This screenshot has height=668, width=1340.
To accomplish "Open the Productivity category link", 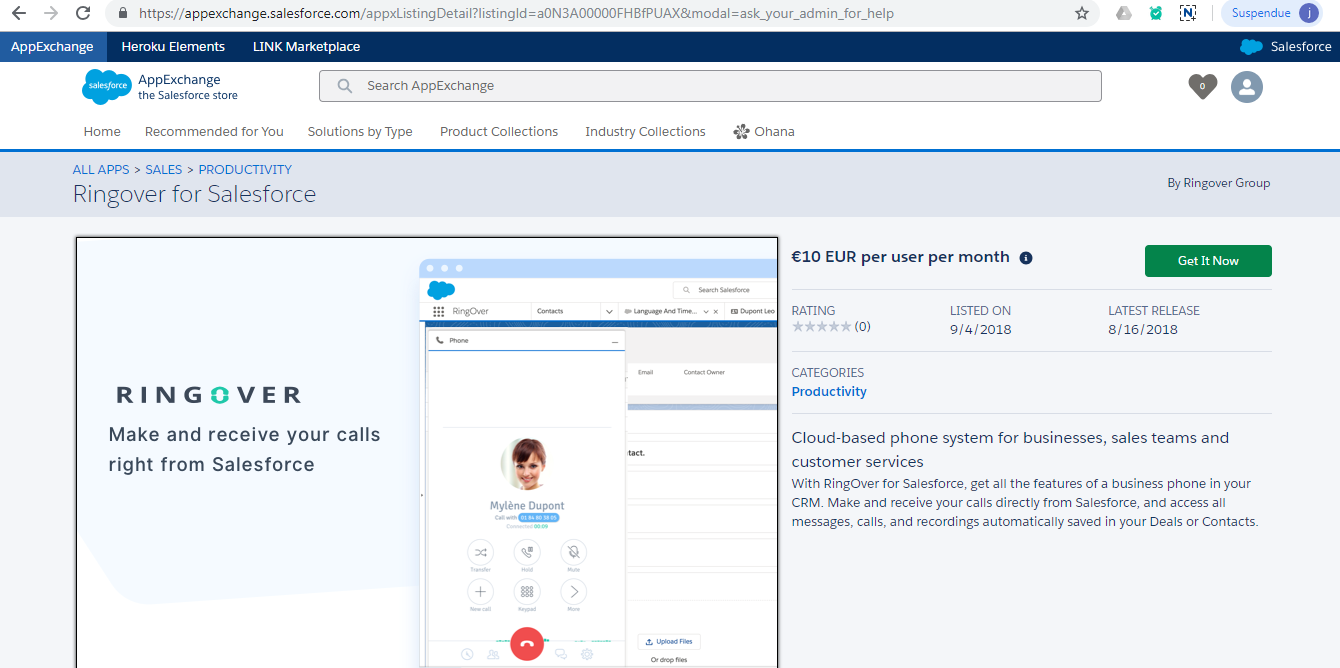I will [x=829, y=392].
